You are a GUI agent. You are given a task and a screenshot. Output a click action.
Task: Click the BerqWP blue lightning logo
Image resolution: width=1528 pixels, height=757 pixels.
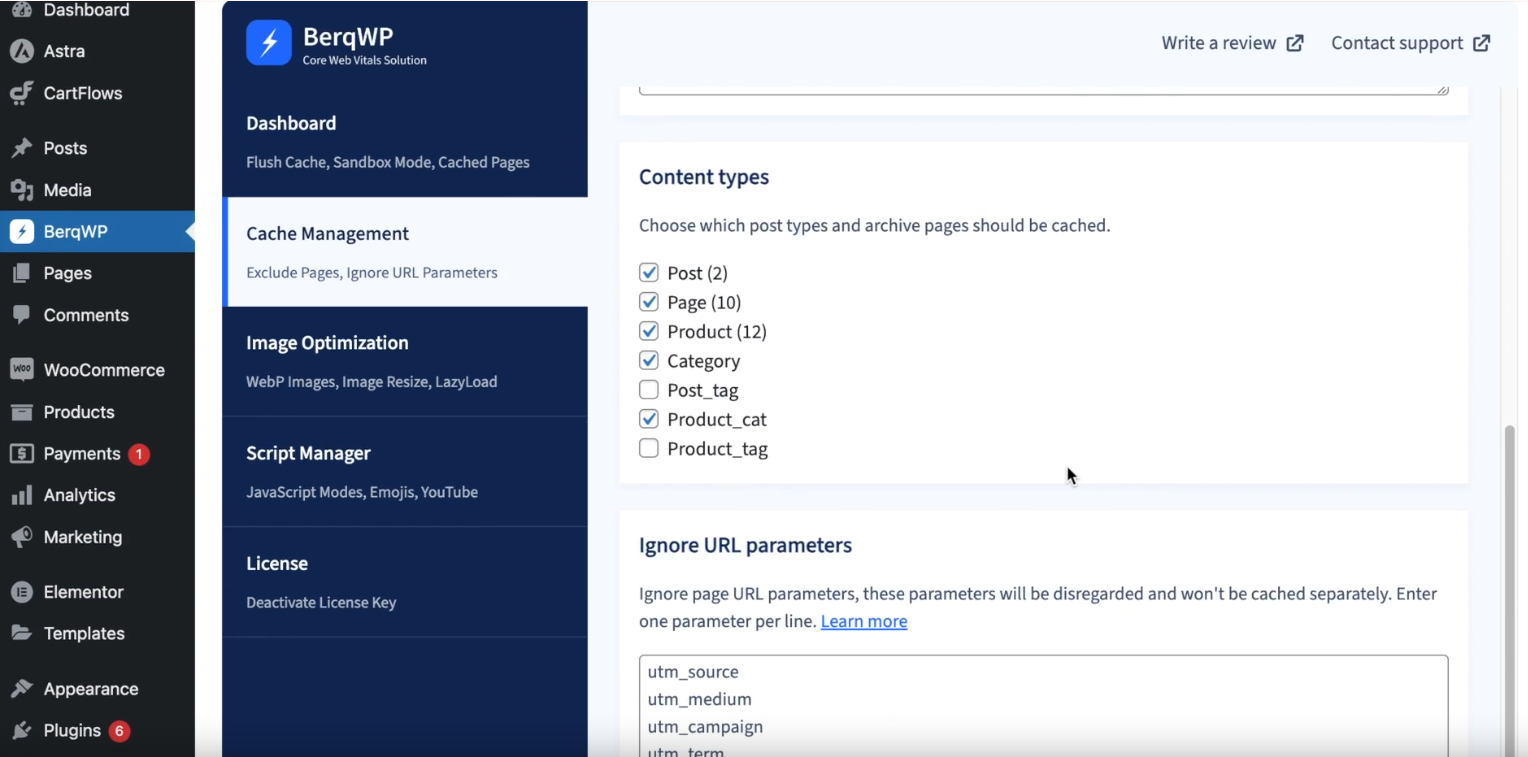pos(269,43)
